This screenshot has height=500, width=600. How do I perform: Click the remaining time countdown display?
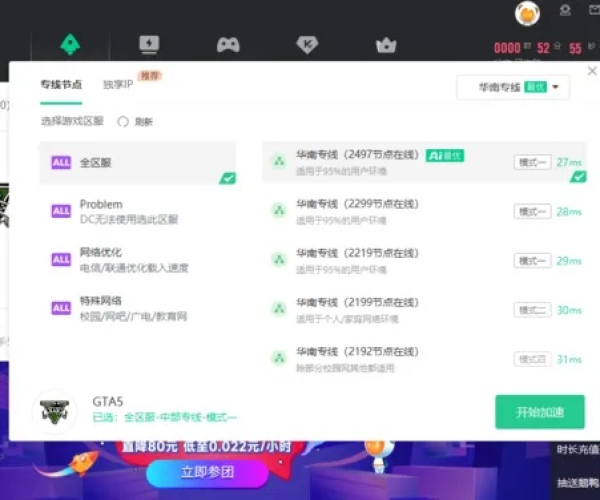click(544, 48)
